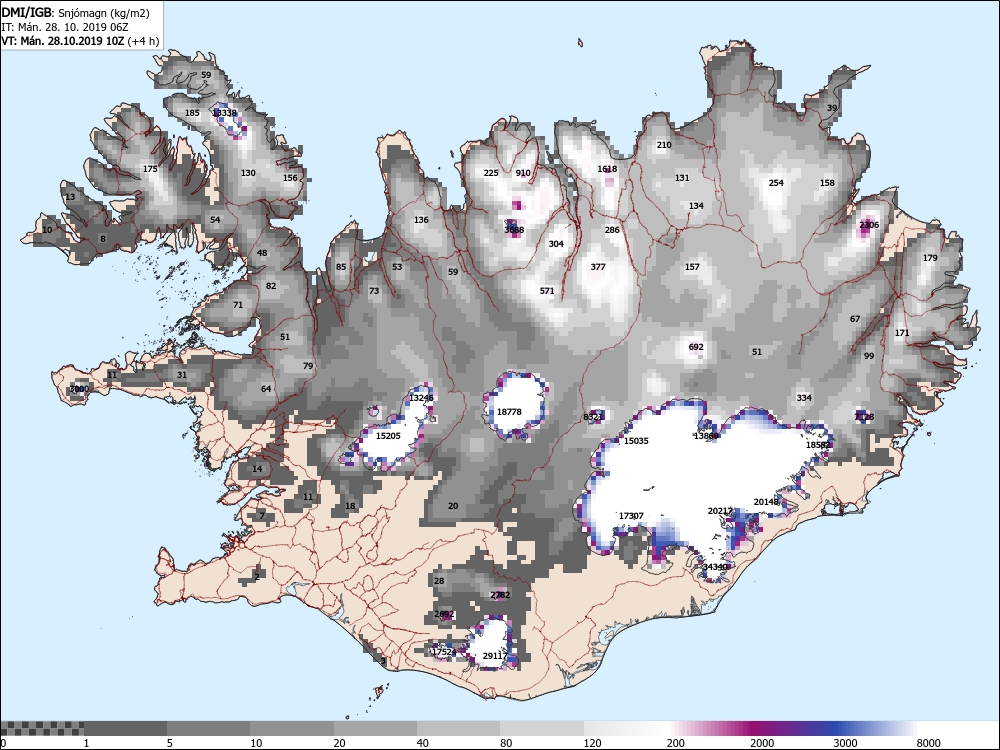Click the glacier value '18778'

pos(509,412)
